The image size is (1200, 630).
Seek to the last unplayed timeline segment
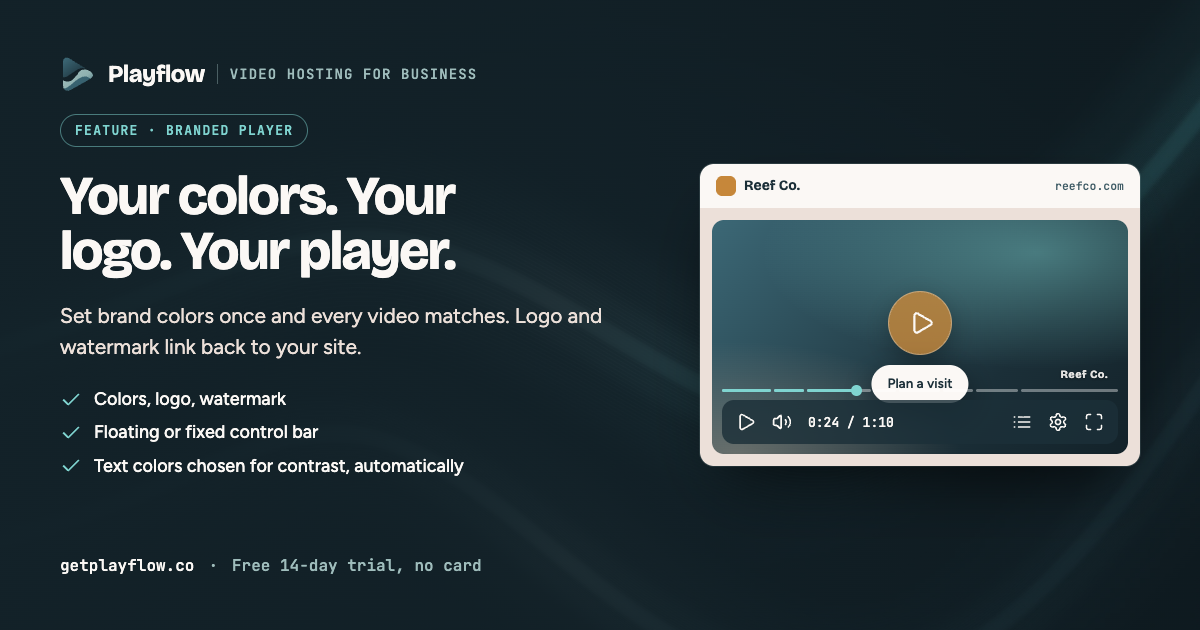click(x=1069, y=390)
